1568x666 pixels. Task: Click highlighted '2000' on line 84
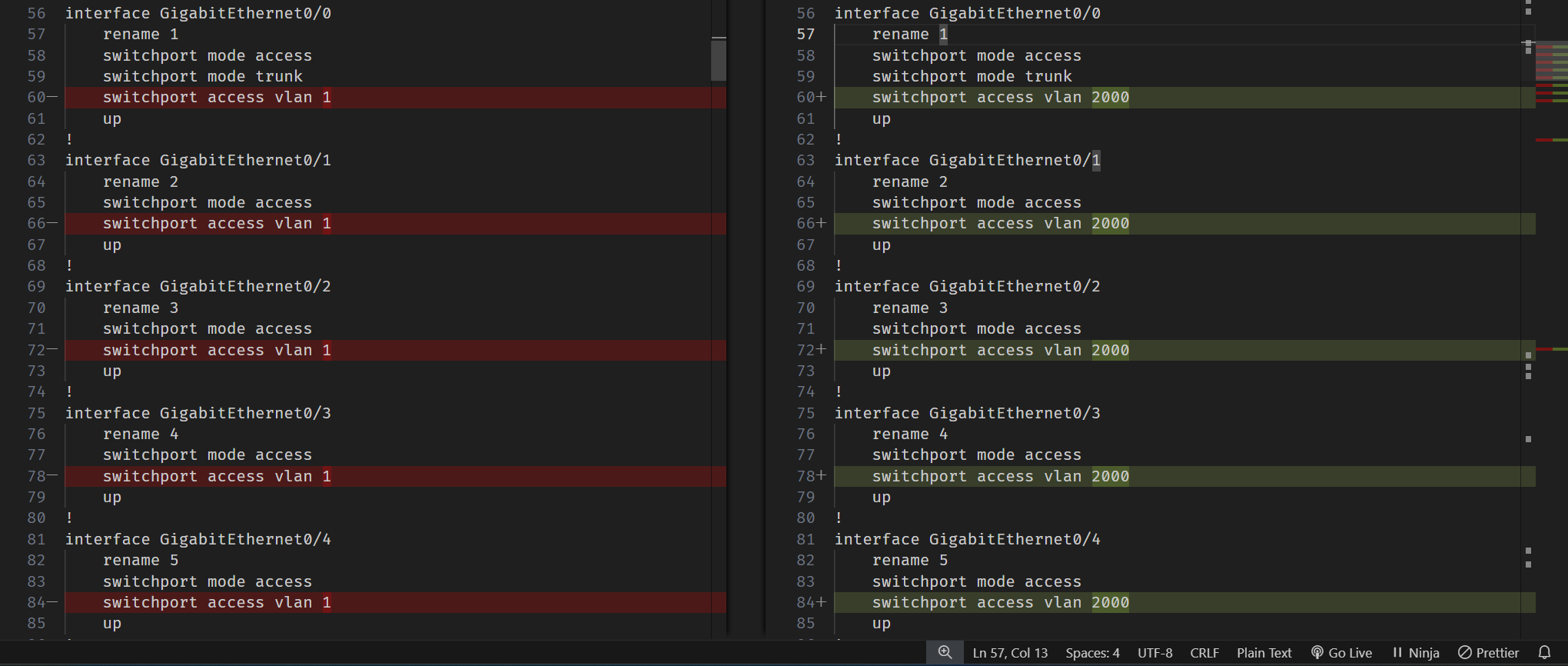pyautogui.click(x=1110, y=603)
